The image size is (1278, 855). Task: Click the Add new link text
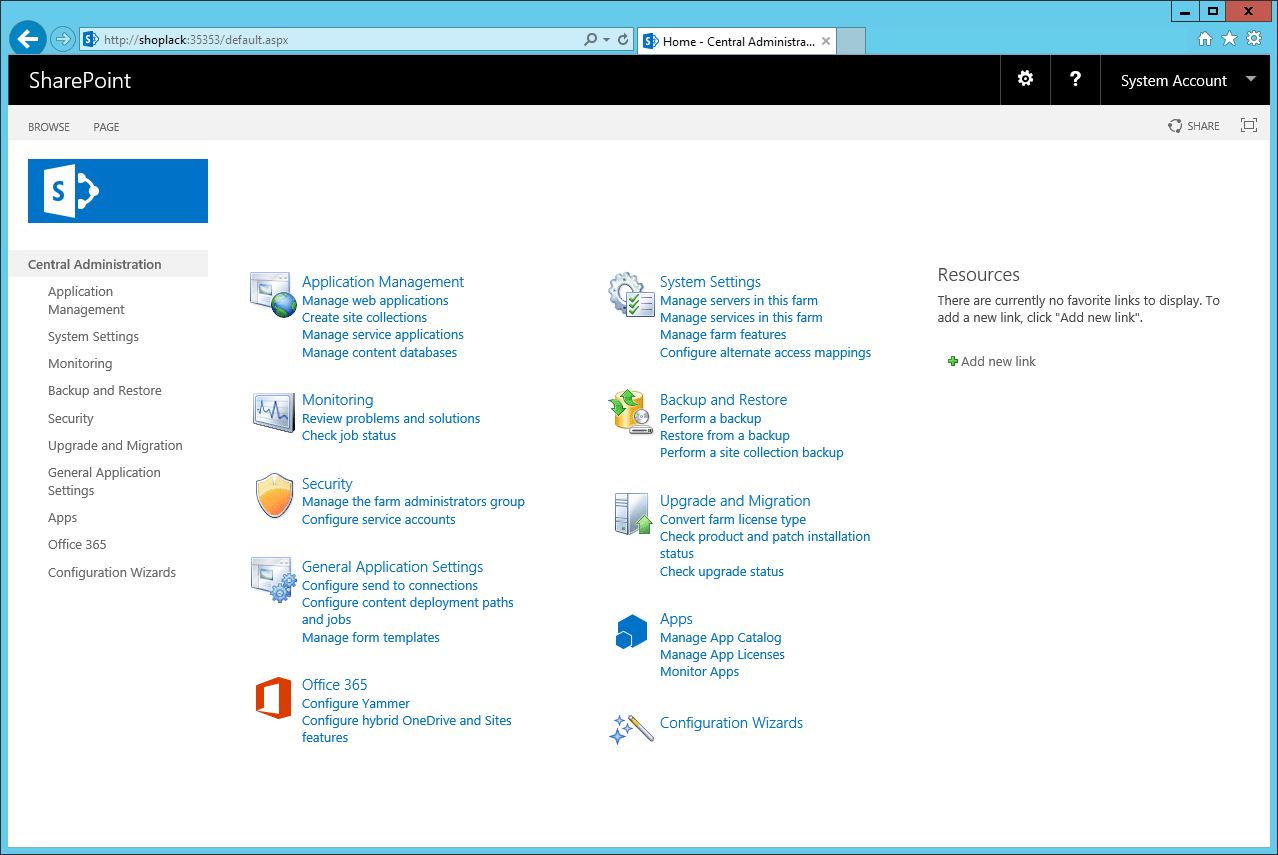coord(998,362)
